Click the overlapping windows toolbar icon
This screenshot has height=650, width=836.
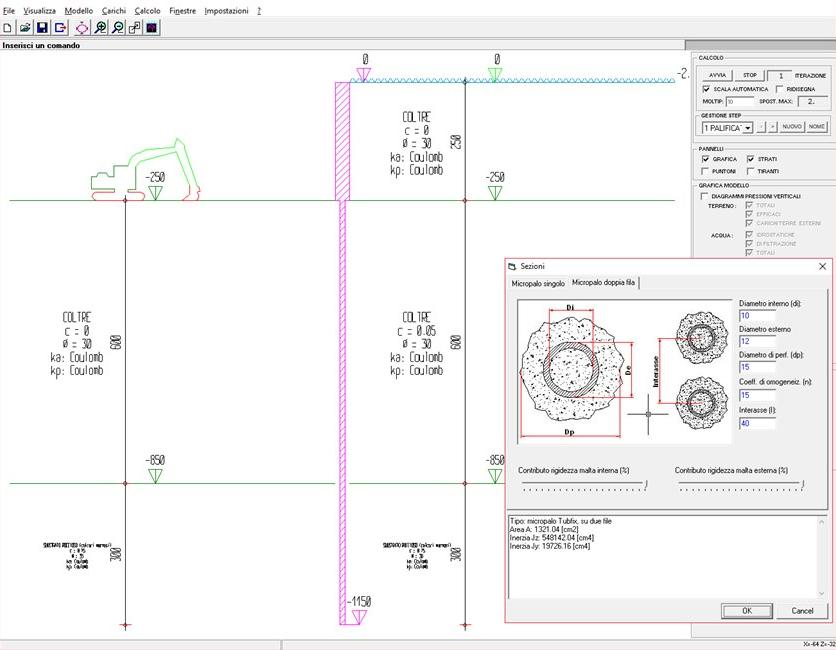pos(135,28)
